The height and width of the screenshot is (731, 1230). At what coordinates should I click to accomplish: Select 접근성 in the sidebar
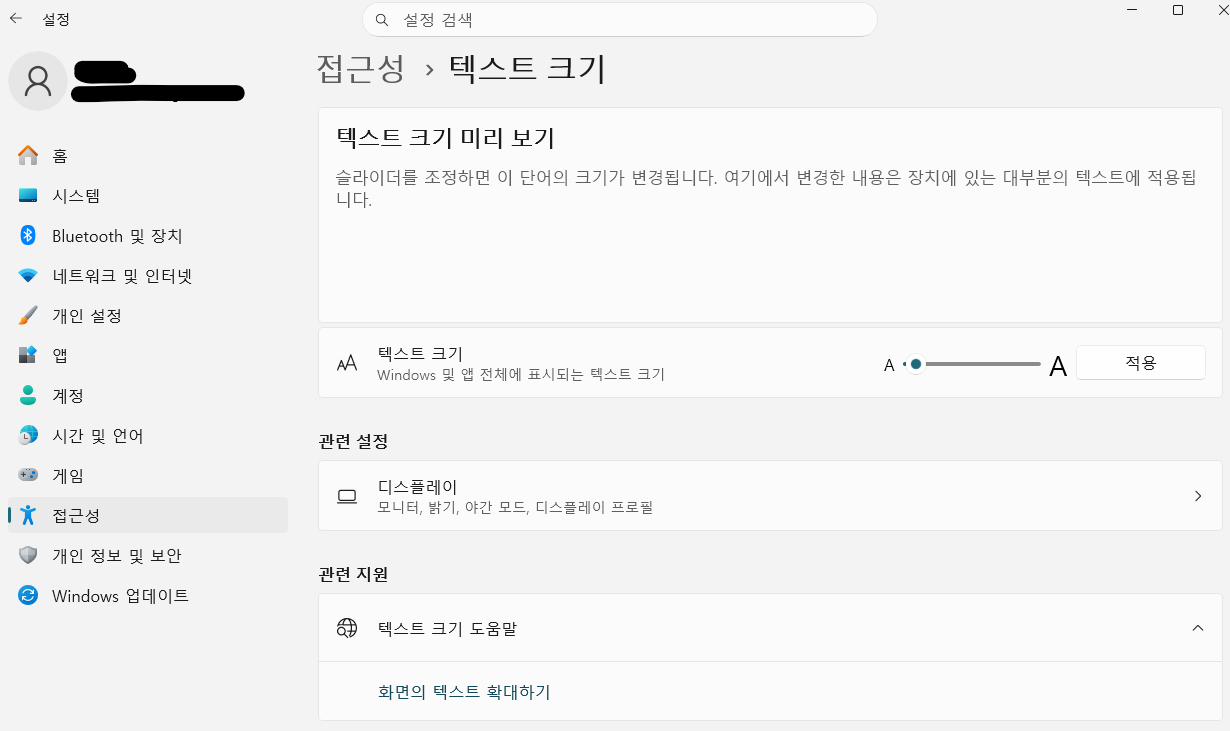148,515
